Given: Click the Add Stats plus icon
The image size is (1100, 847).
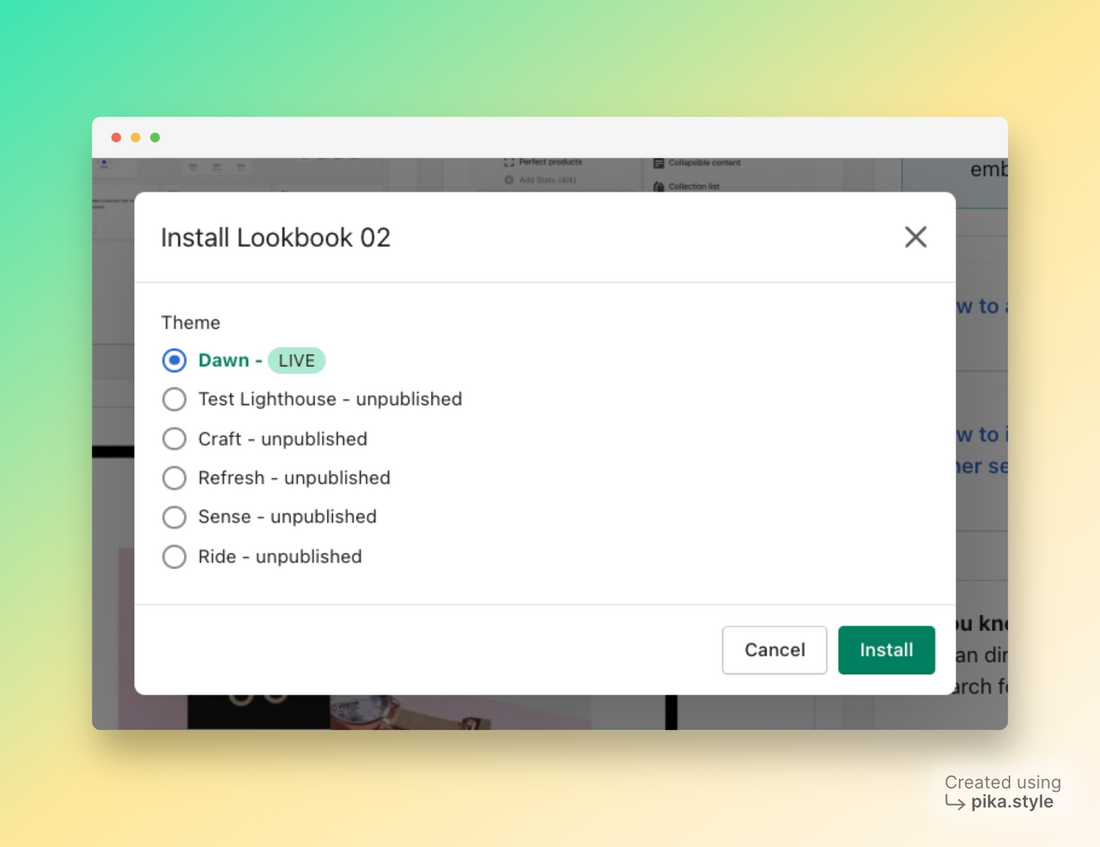Looking at the screenshot, I should point(509,180).
